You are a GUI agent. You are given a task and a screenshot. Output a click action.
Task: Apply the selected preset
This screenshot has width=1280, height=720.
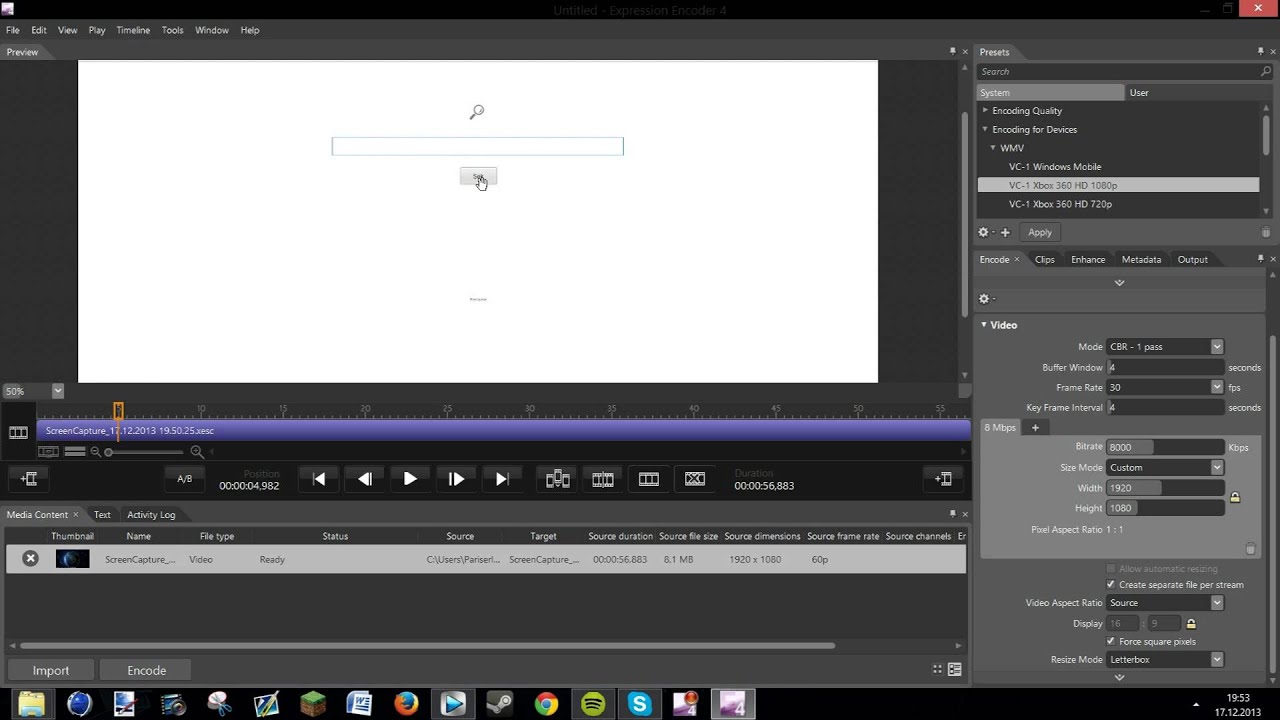pyautogui.click(x=1040, y=232)
